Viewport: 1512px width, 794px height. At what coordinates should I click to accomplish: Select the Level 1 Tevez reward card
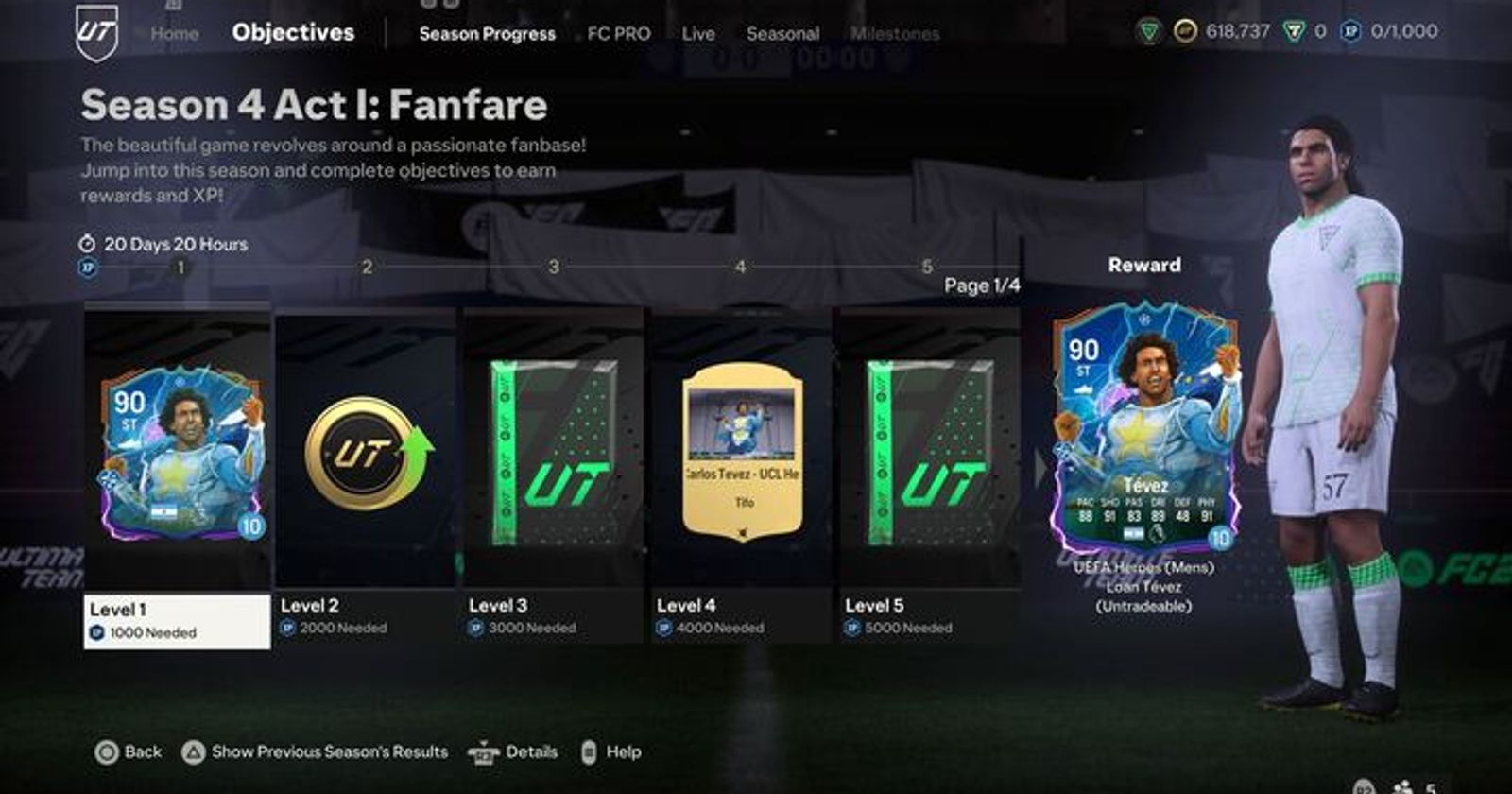180,452
